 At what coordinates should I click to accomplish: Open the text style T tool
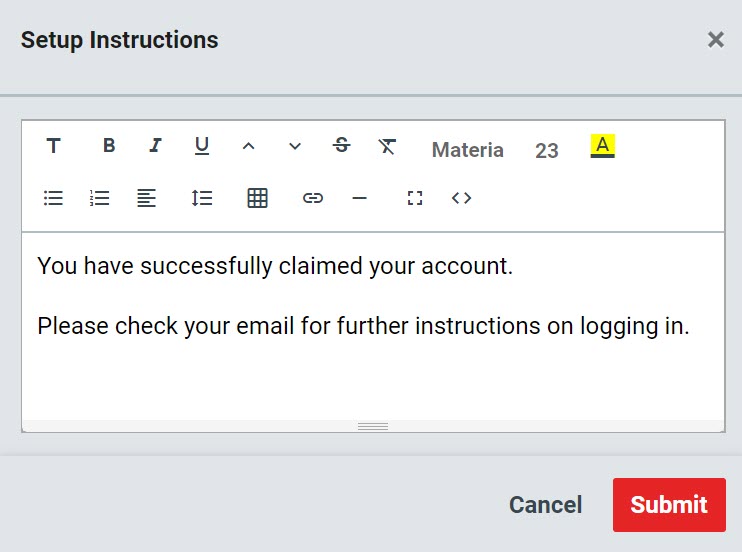[53, 146]
